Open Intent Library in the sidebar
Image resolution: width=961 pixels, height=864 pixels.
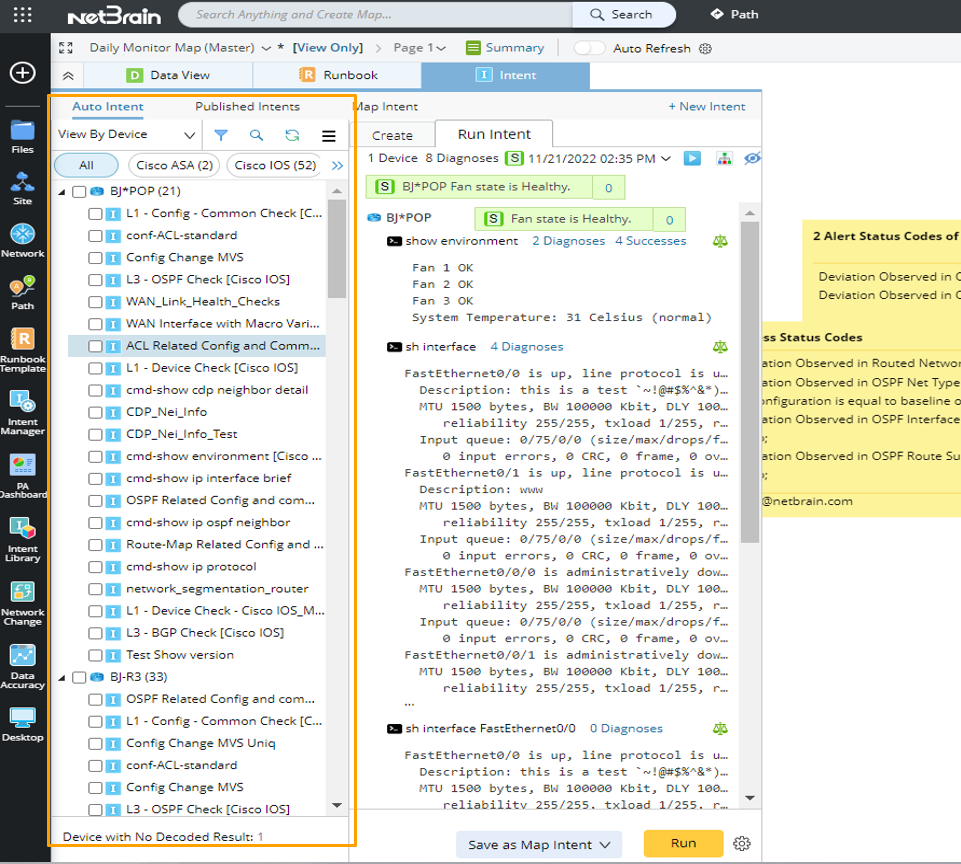tap(23, 540)
